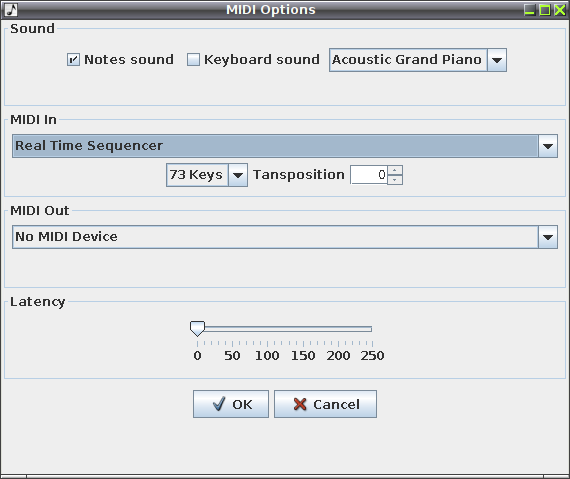The height and width of the screenshot is (479, 570).
Task: Minimize the MIDI Options window
Action: pyautogui.click(x=529, y=10)
